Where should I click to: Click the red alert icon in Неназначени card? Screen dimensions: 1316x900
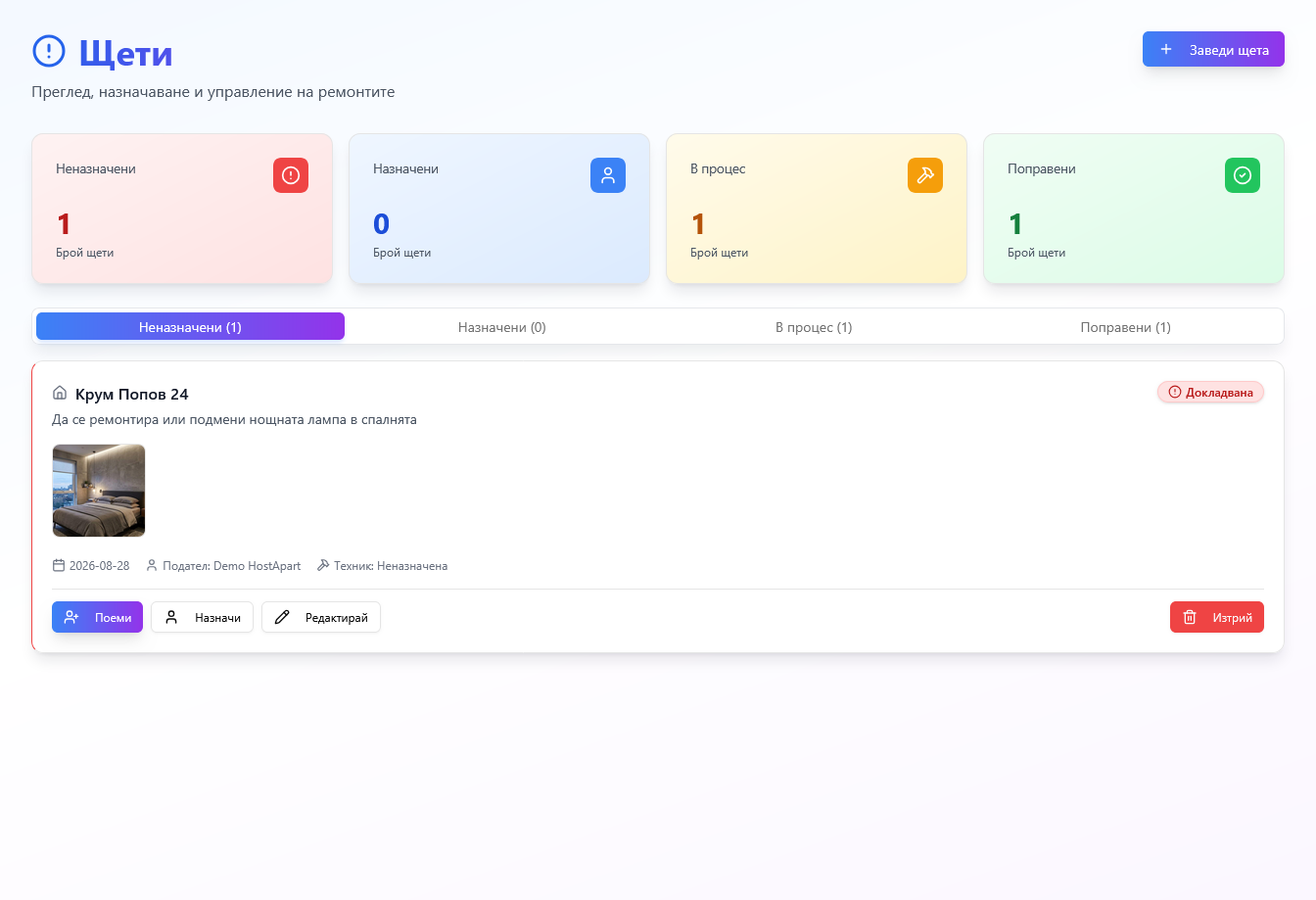pyautogui.click(x=291, y=175)
